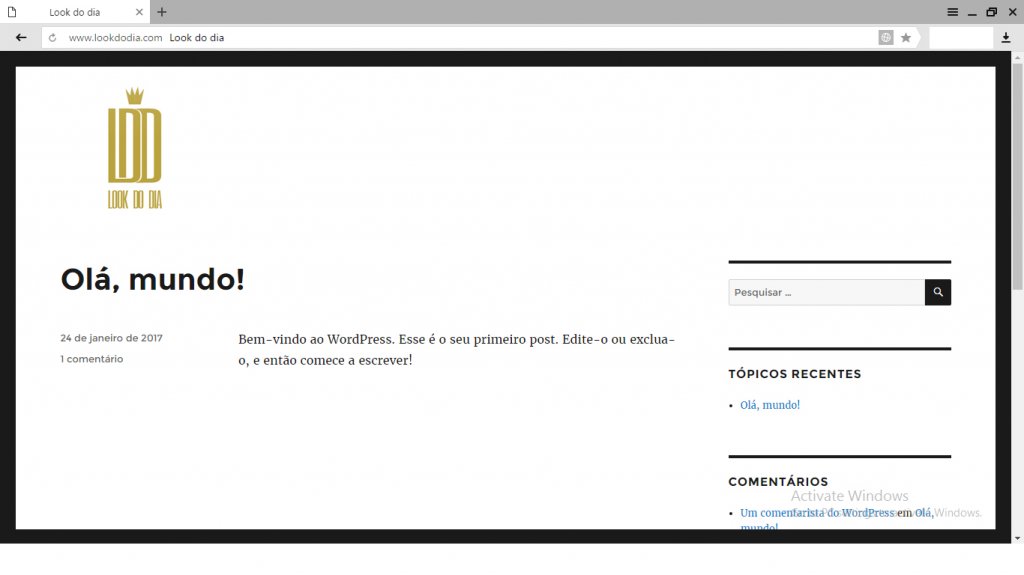The width and height of the screenshot is (1024, 575).
Task: Click the date 24 de janeiro de 2017
Action: pyautogui.click(x=112, y=338)
